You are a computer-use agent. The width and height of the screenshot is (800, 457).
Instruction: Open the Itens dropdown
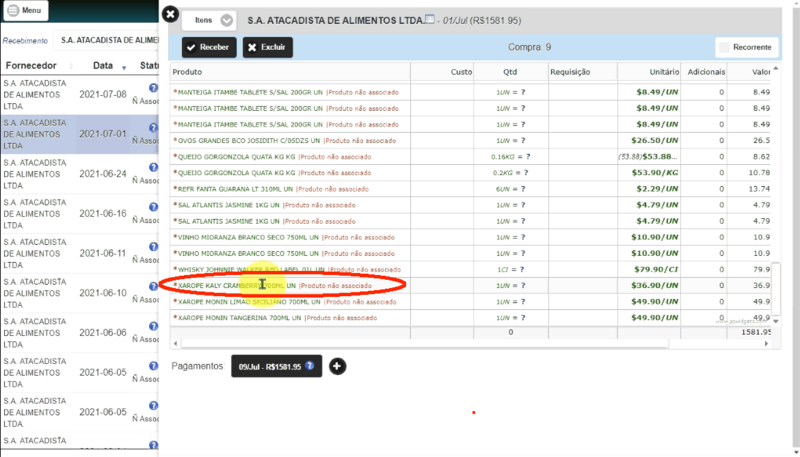point(209,20)
